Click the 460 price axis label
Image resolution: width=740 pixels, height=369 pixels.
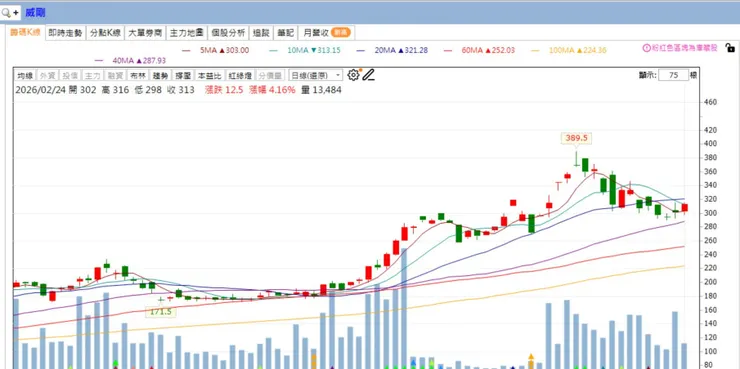(x=711, y=102)
